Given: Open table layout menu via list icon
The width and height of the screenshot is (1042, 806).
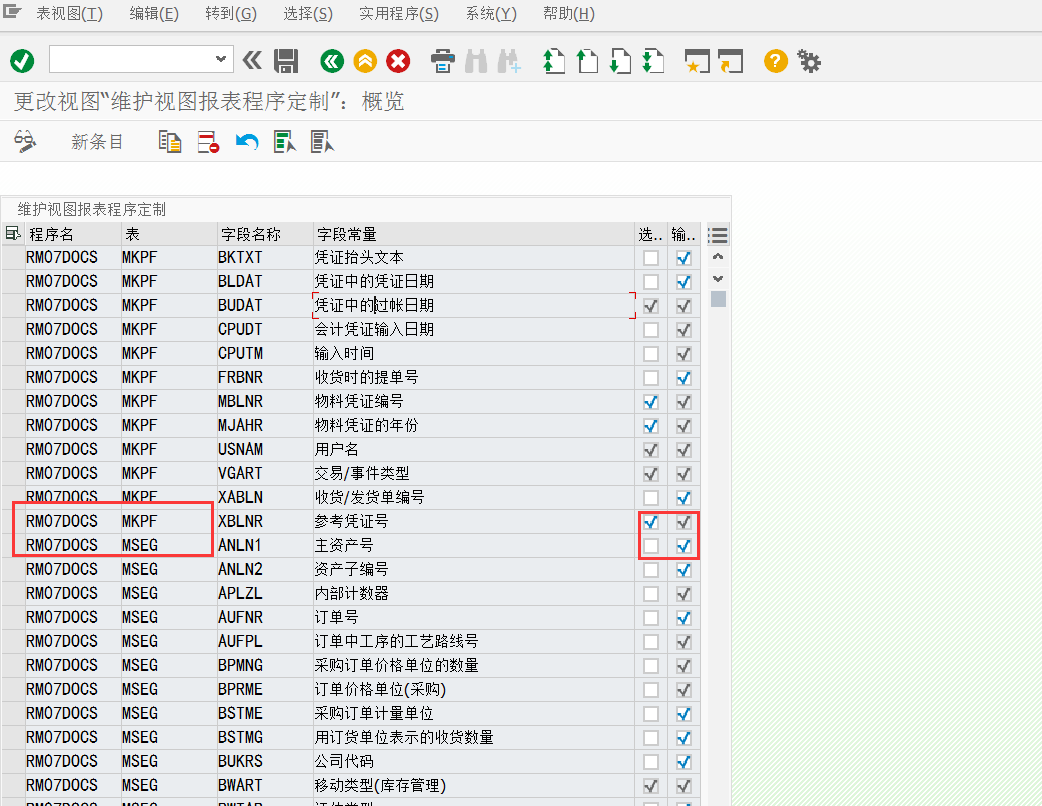Looking at the screenshot, I should 717,233.
